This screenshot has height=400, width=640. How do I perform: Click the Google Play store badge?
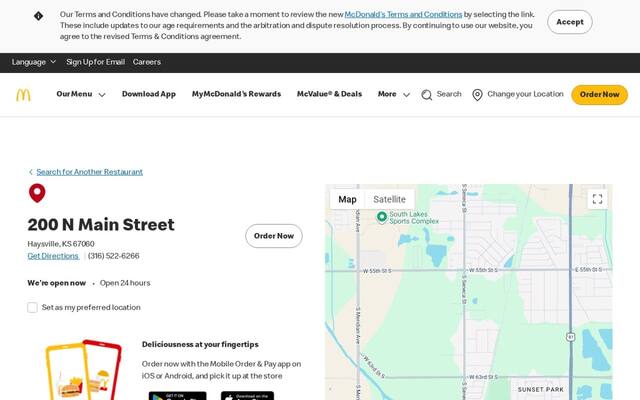[178, 396]
